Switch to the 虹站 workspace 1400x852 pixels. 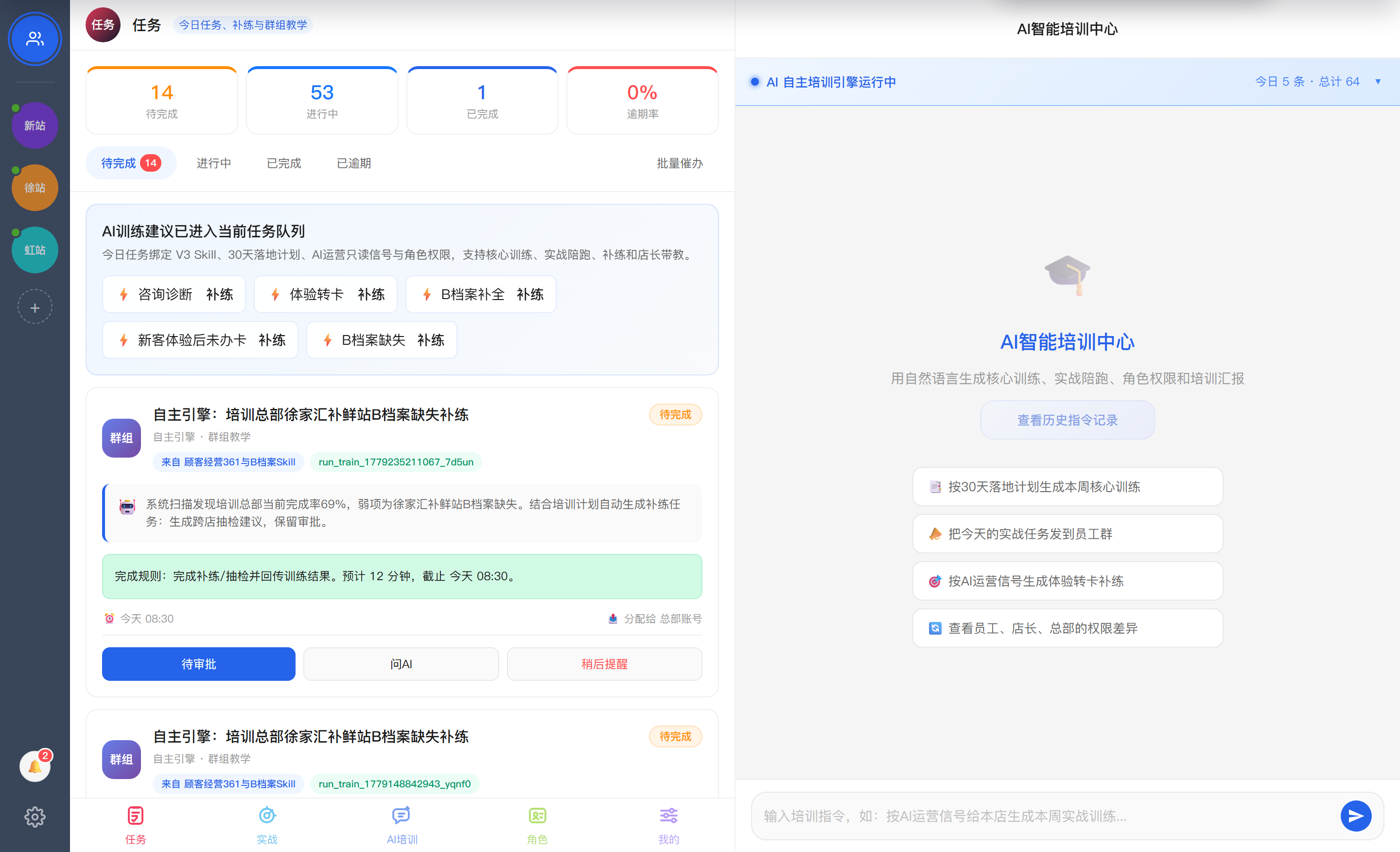coord(35,250)
